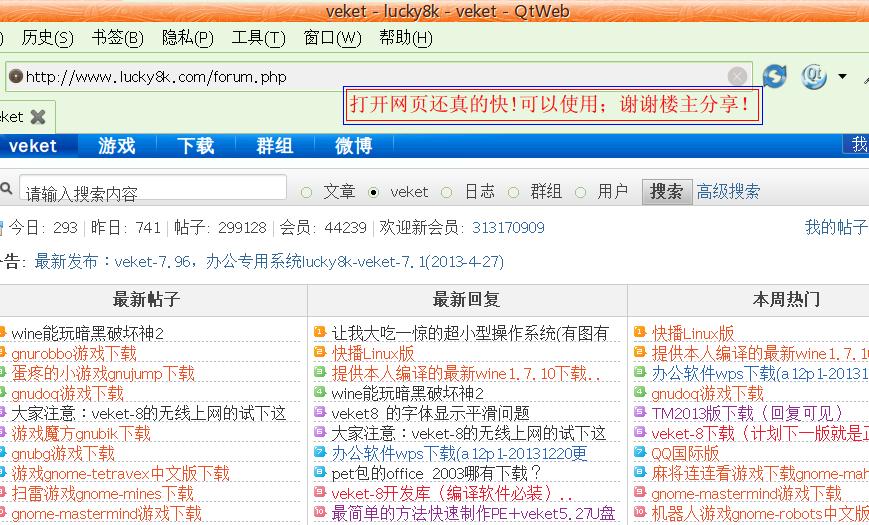Open post 蛋疼的小游戏gnujump下载
Viewport: 869px width, 525px height.
(x=103, y=374)
